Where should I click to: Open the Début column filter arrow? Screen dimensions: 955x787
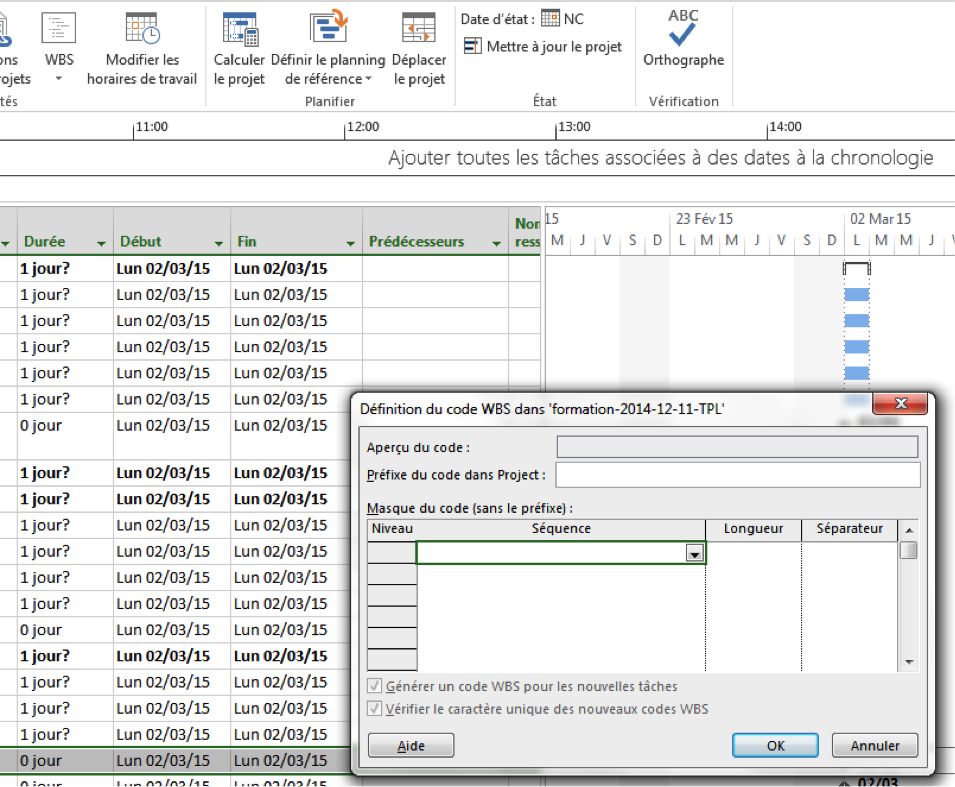click(219, 244)
